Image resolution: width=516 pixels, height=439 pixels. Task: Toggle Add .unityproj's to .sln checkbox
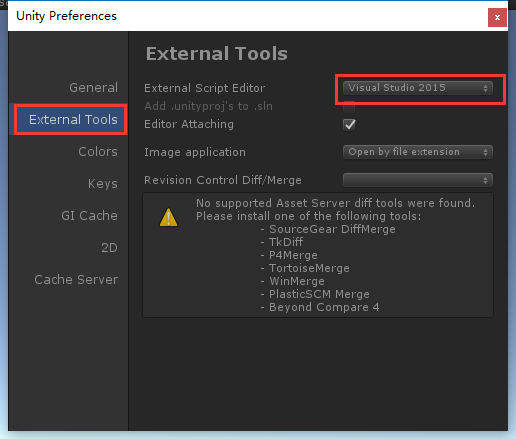[x=349, y=107]
